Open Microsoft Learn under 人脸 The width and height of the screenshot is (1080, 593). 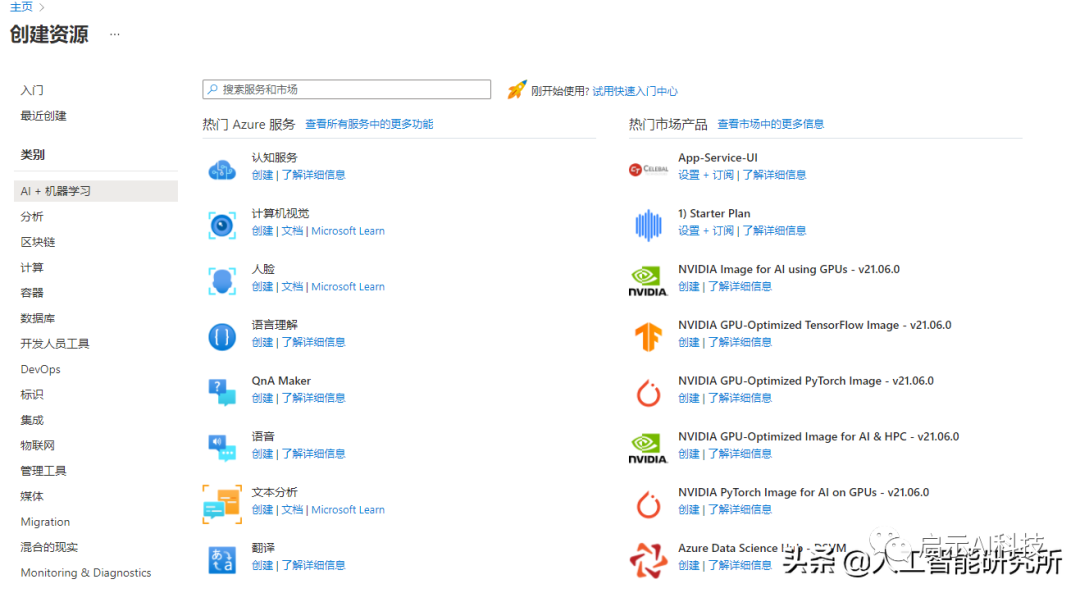[x=348, y=287]
